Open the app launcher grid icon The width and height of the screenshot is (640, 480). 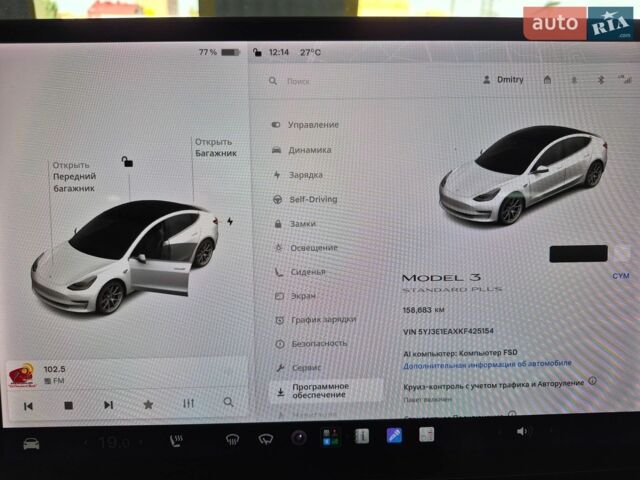tap(330, 437)
